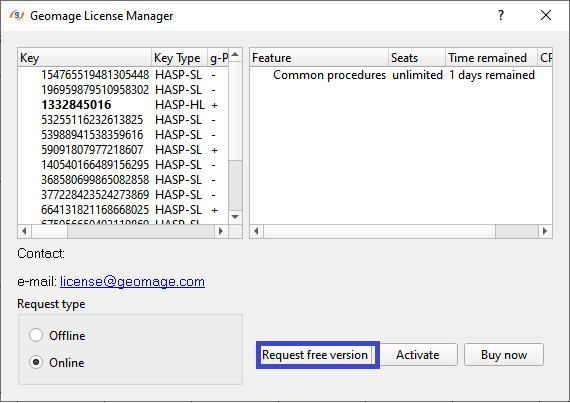This screenshot has width=570, height=403.
Task: Select the Online request type
Action: point(57,362)
